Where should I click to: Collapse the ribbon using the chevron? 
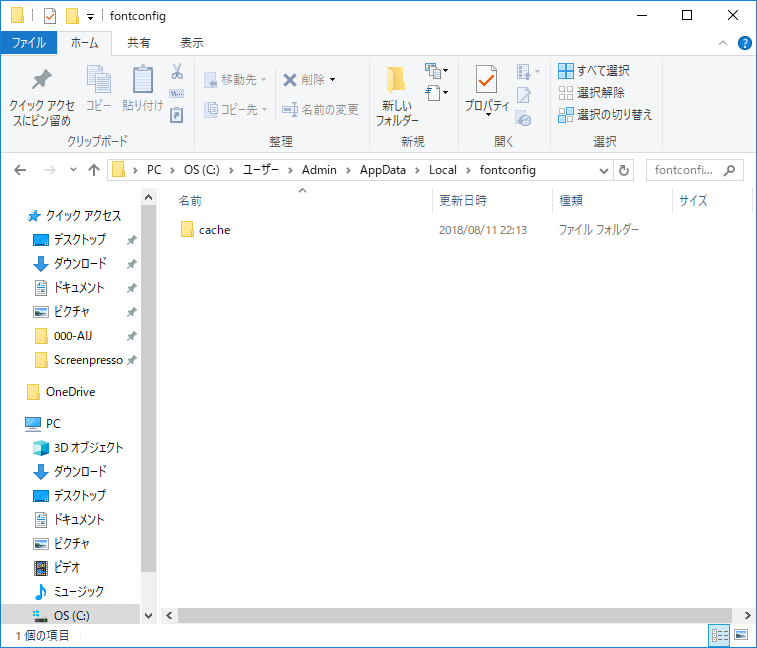pos(724,43)
